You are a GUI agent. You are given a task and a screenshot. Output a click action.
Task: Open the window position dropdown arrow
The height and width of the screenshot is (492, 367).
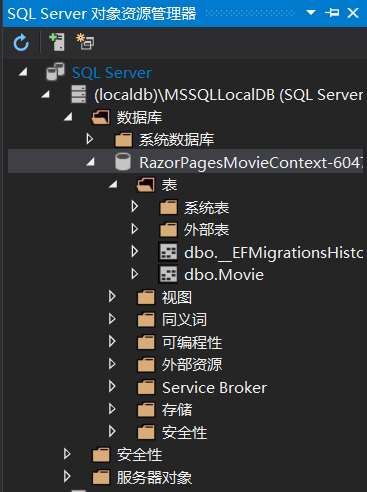(311, 13)
